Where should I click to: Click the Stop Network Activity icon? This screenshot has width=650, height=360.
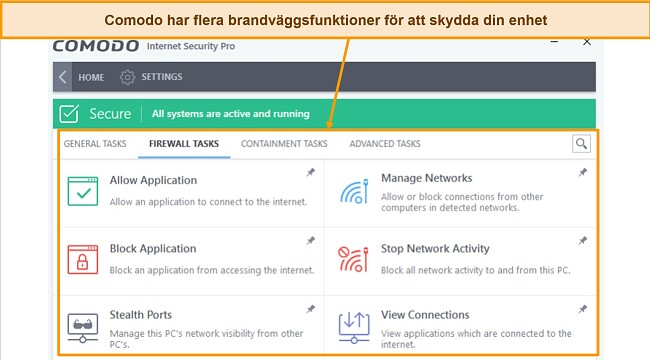[x=353, y=259]
